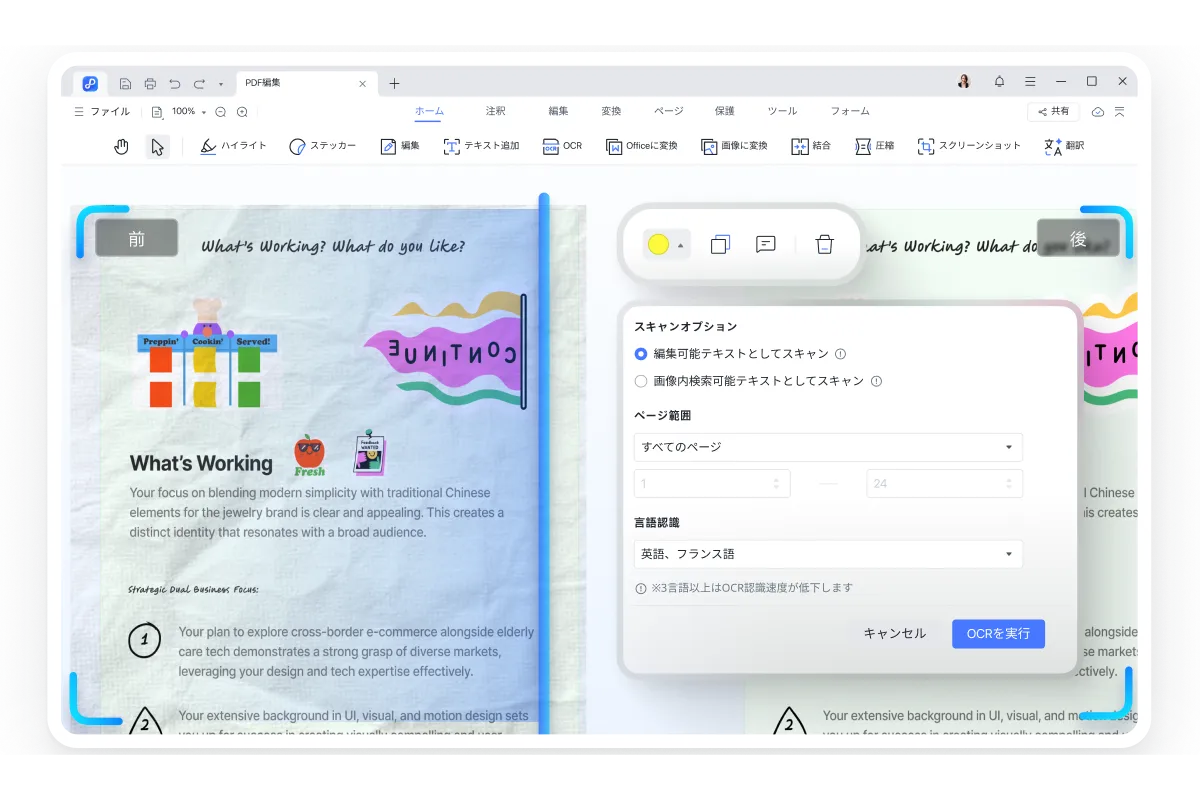Open the hamburger menu in title bar

pos(1030,82)
